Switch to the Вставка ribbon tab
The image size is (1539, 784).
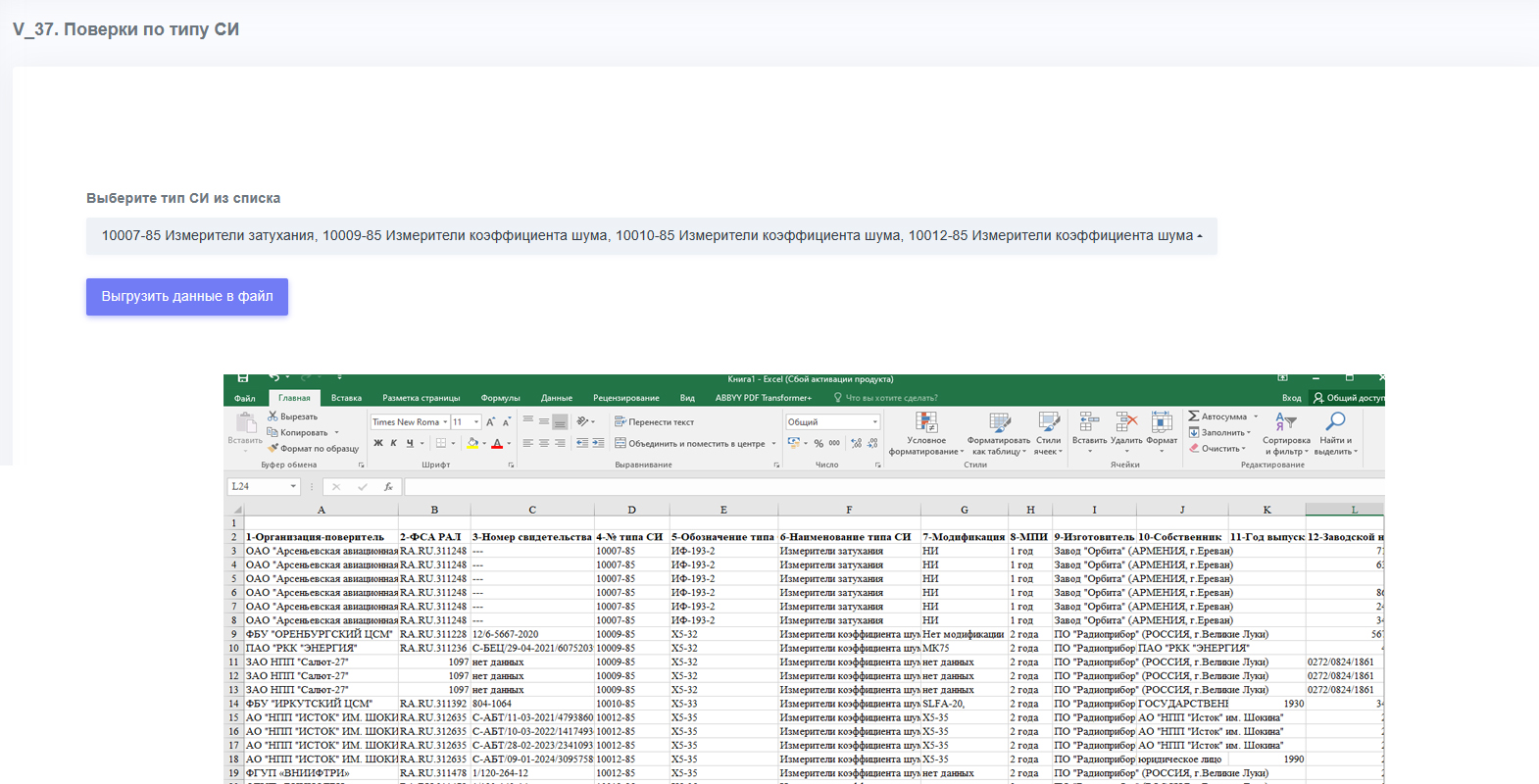[346, 398]
